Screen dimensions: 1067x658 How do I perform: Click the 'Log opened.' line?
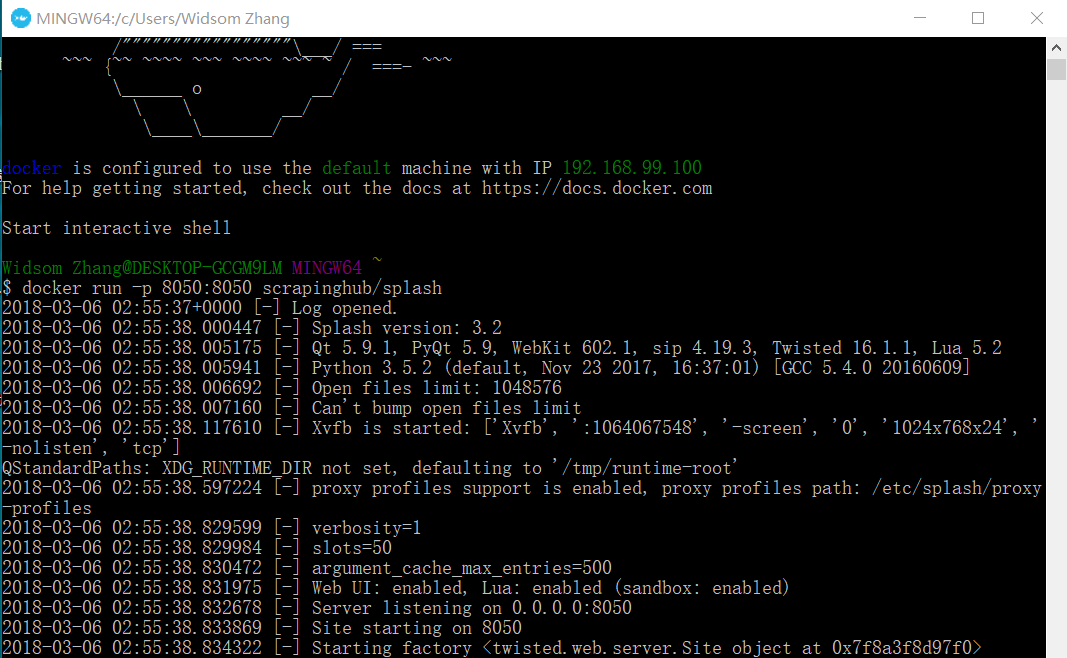click(344, 308)
